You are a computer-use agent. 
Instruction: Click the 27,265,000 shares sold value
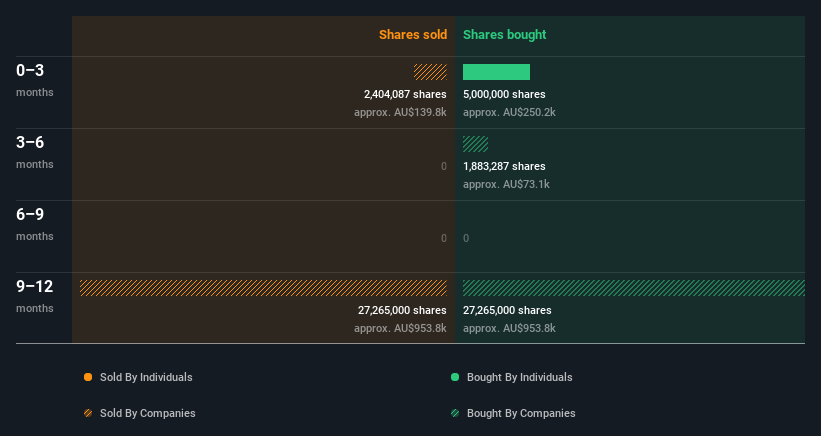coord(402,310)
